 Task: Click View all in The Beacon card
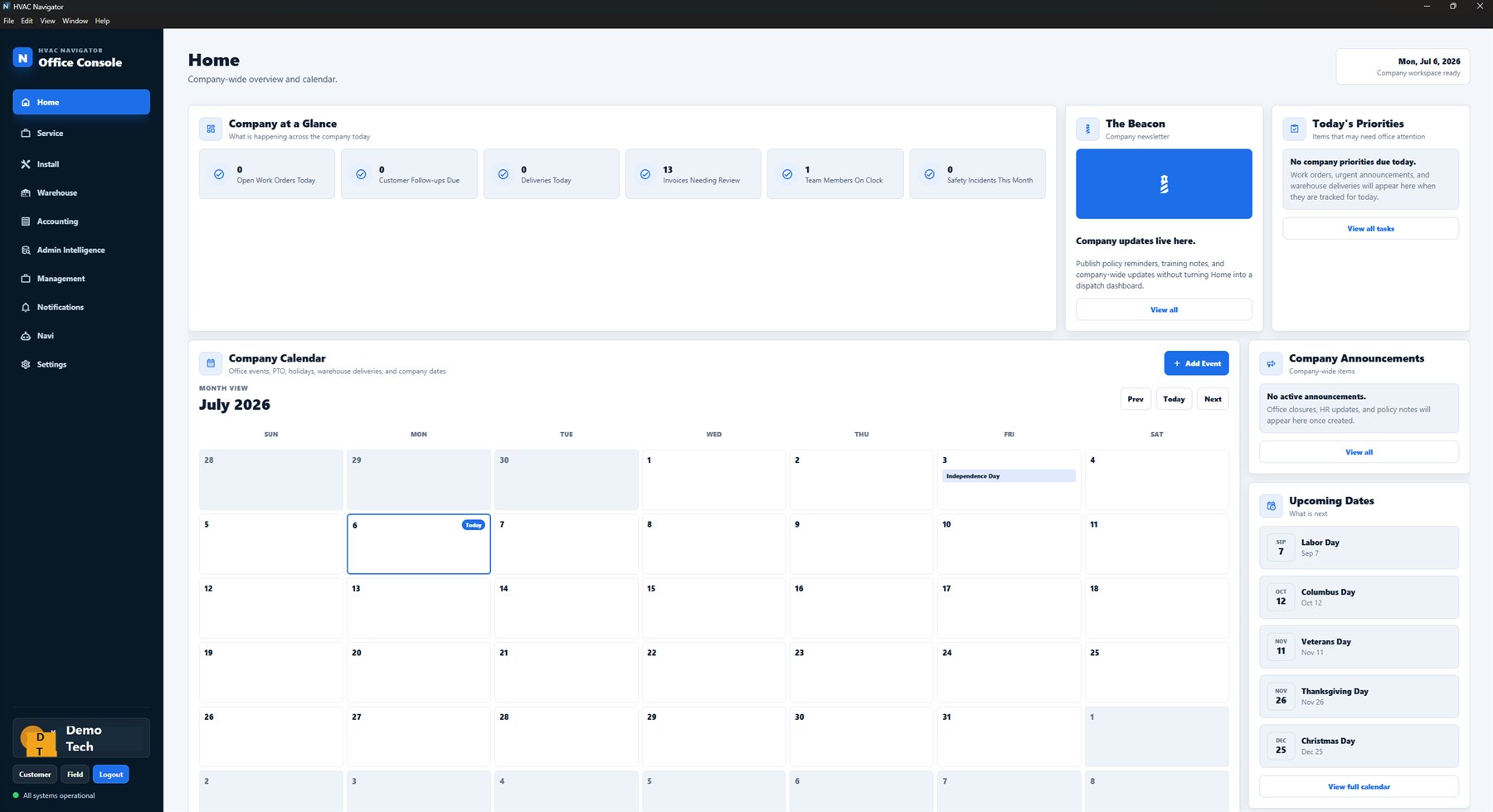pyautogui.click(x=1164, y=309)
